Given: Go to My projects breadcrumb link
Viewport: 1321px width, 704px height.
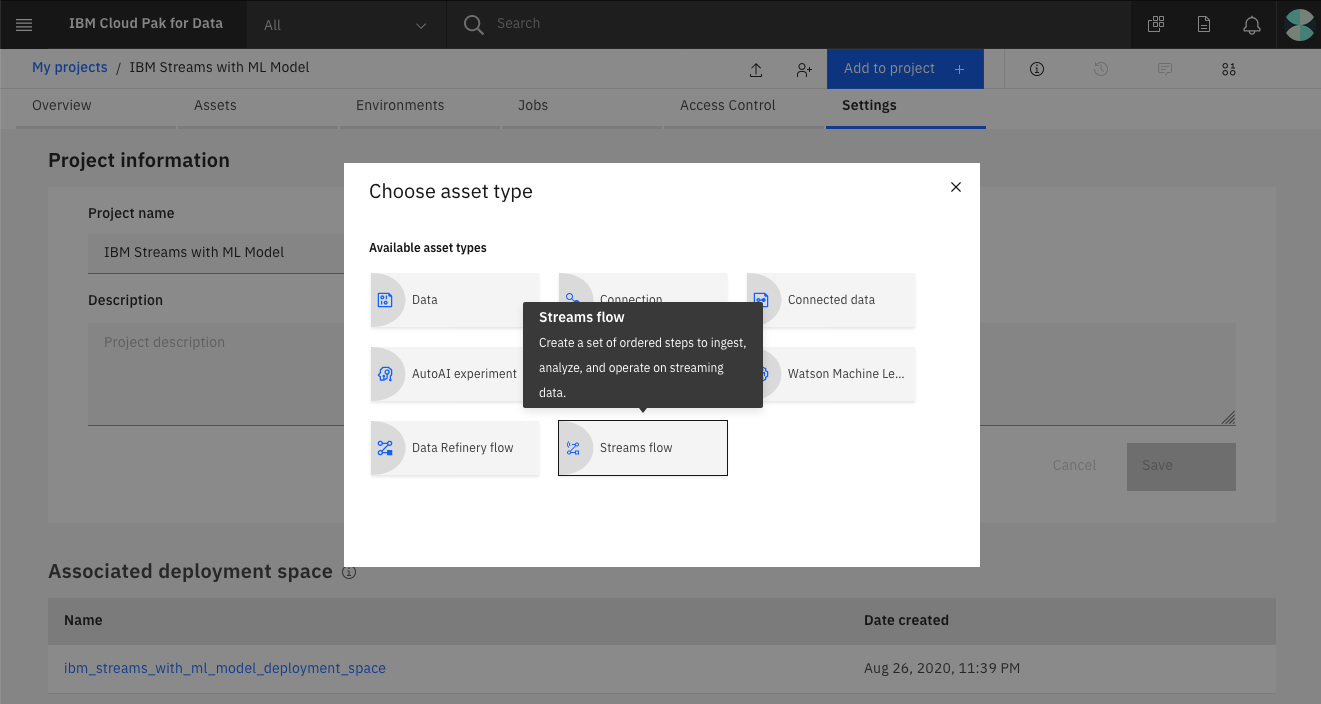Looking at the screenshot, I should (x=69, y=67).
